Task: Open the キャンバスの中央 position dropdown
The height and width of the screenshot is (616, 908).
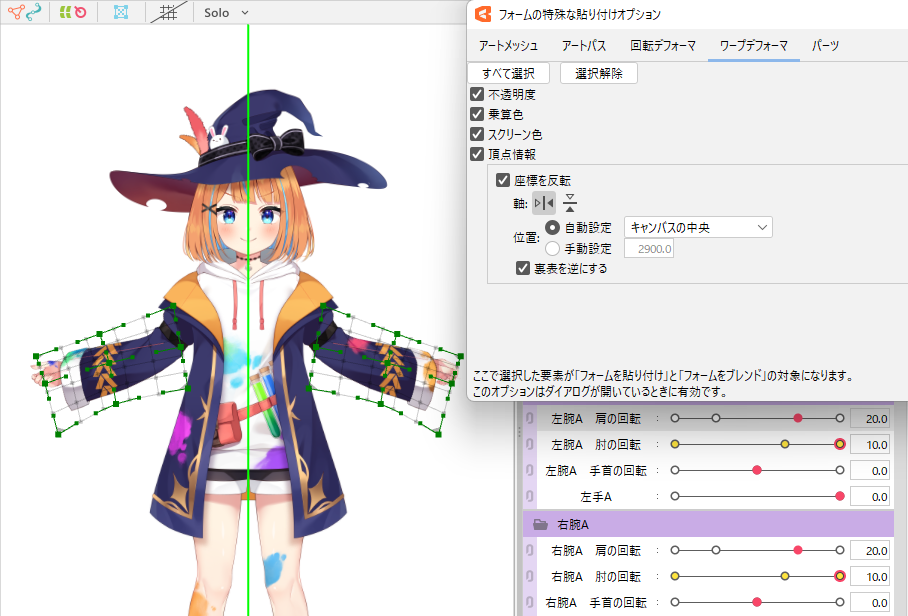Action: pos(697,227)
